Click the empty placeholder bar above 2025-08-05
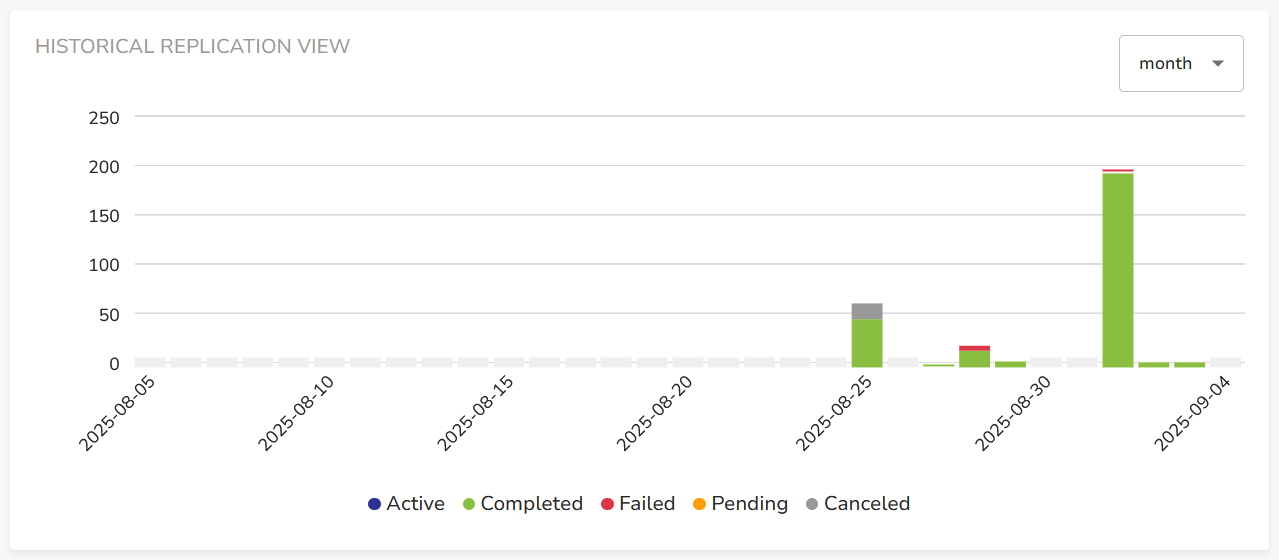 [x=150, y=362]
